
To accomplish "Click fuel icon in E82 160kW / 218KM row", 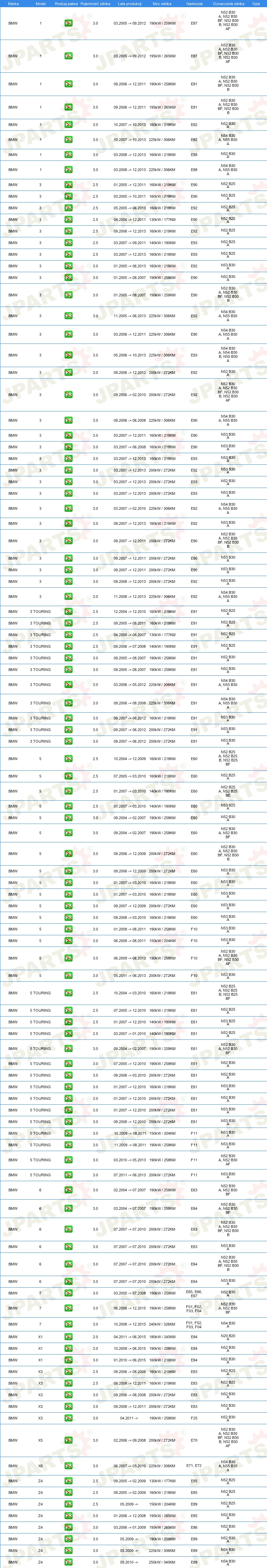I will [x=68, y=124].
